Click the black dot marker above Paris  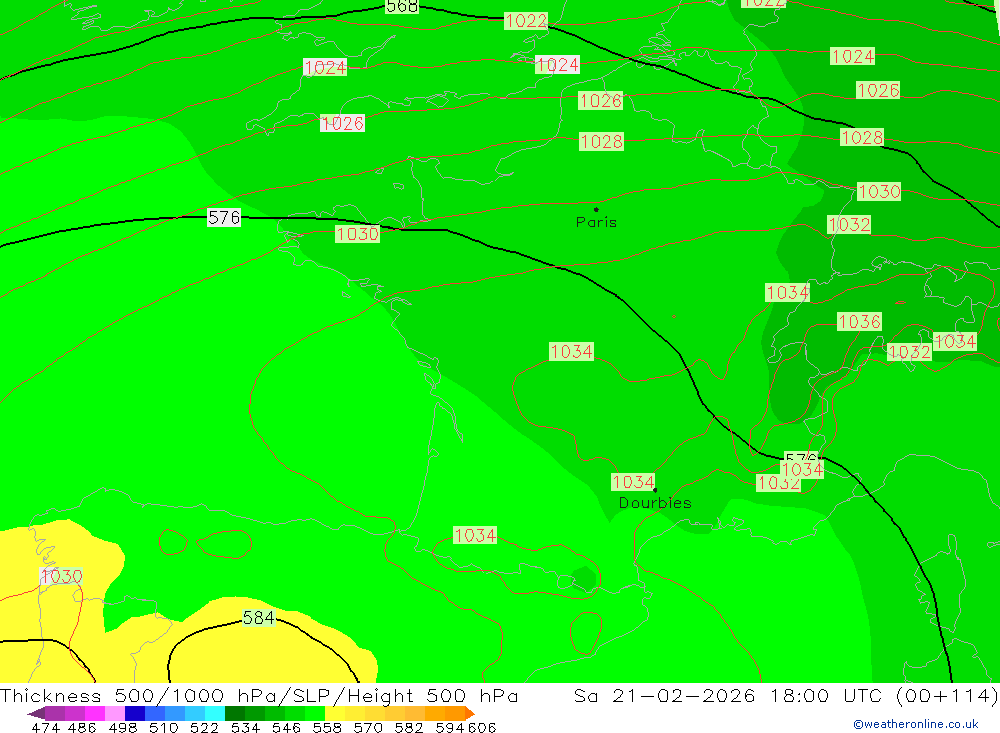click(596, 209)
